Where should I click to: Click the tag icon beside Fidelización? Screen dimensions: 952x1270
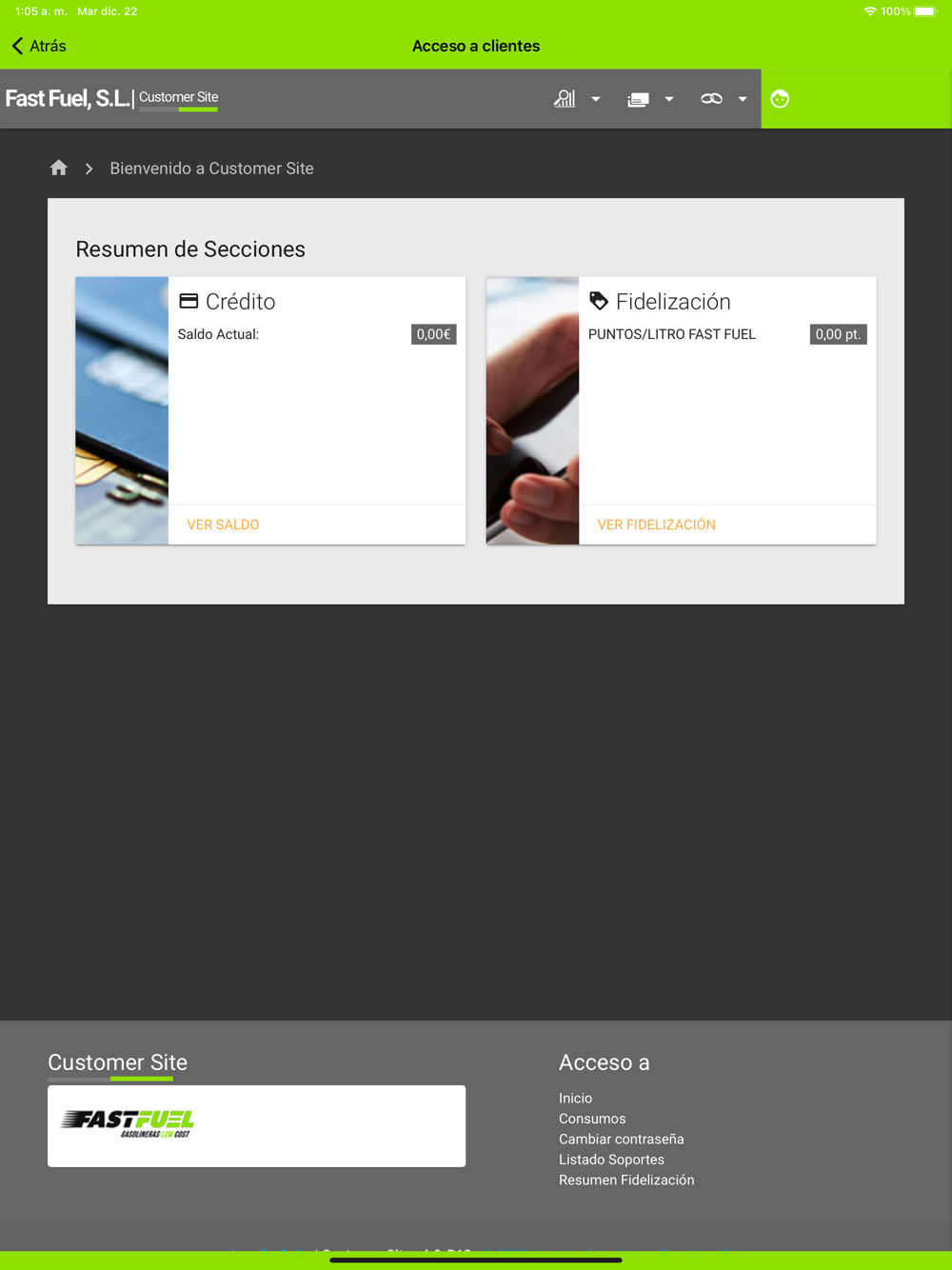click(599, 301)
